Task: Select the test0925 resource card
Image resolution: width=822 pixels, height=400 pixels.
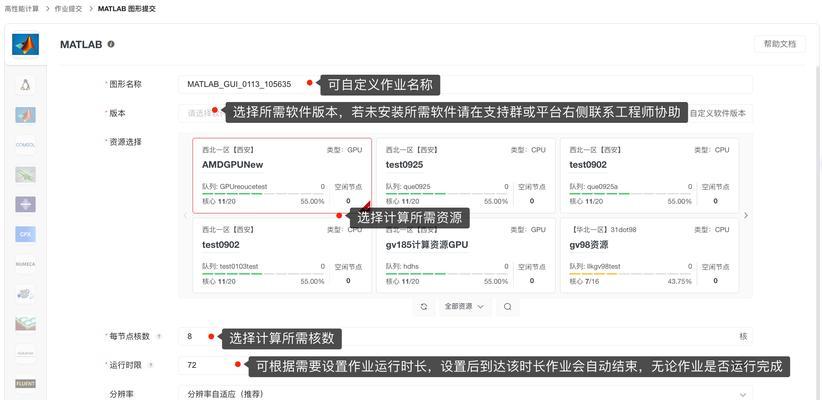Action: pyautogui.click(x=466, y=176)
